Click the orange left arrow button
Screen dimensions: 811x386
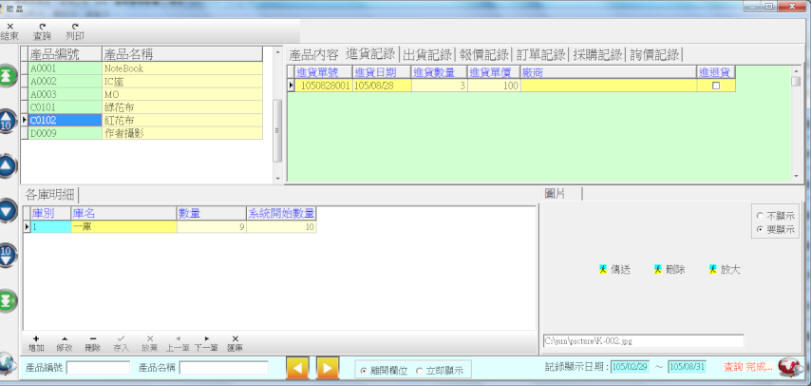click(x=297, y=368)
